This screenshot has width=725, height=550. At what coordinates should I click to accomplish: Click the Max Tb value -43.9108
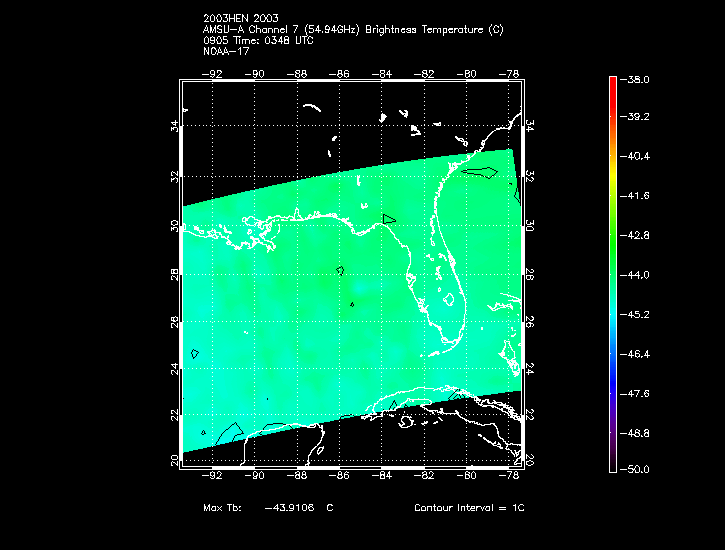point(289,507)
